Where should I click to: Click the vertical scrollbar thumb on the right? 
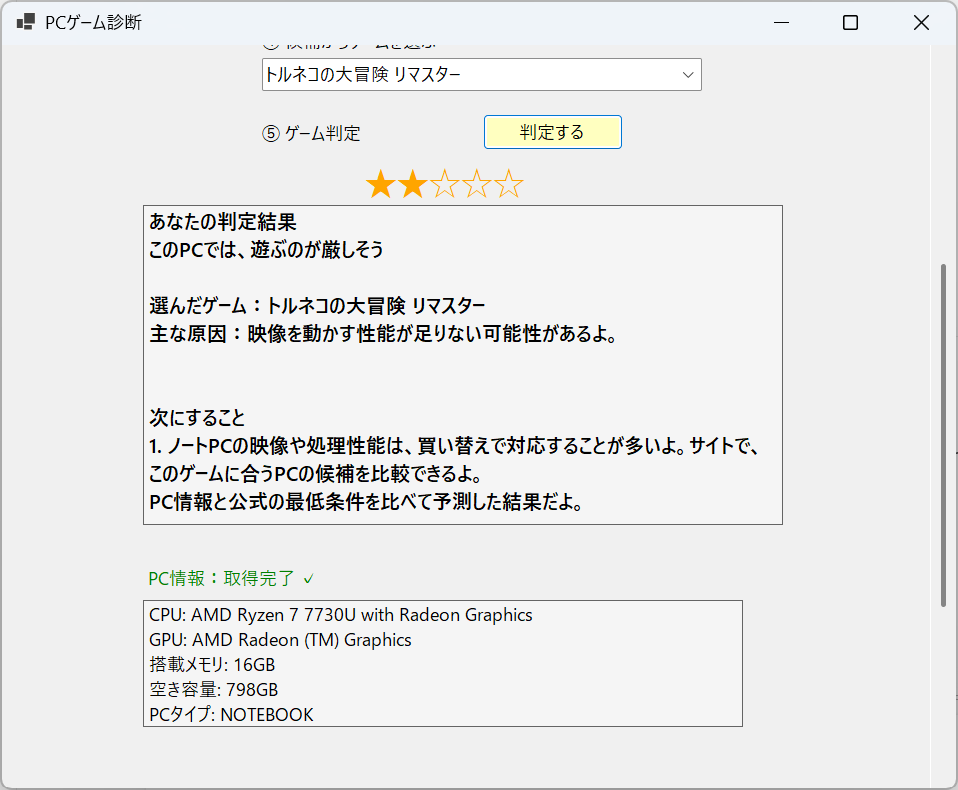(x=943, y=435)
